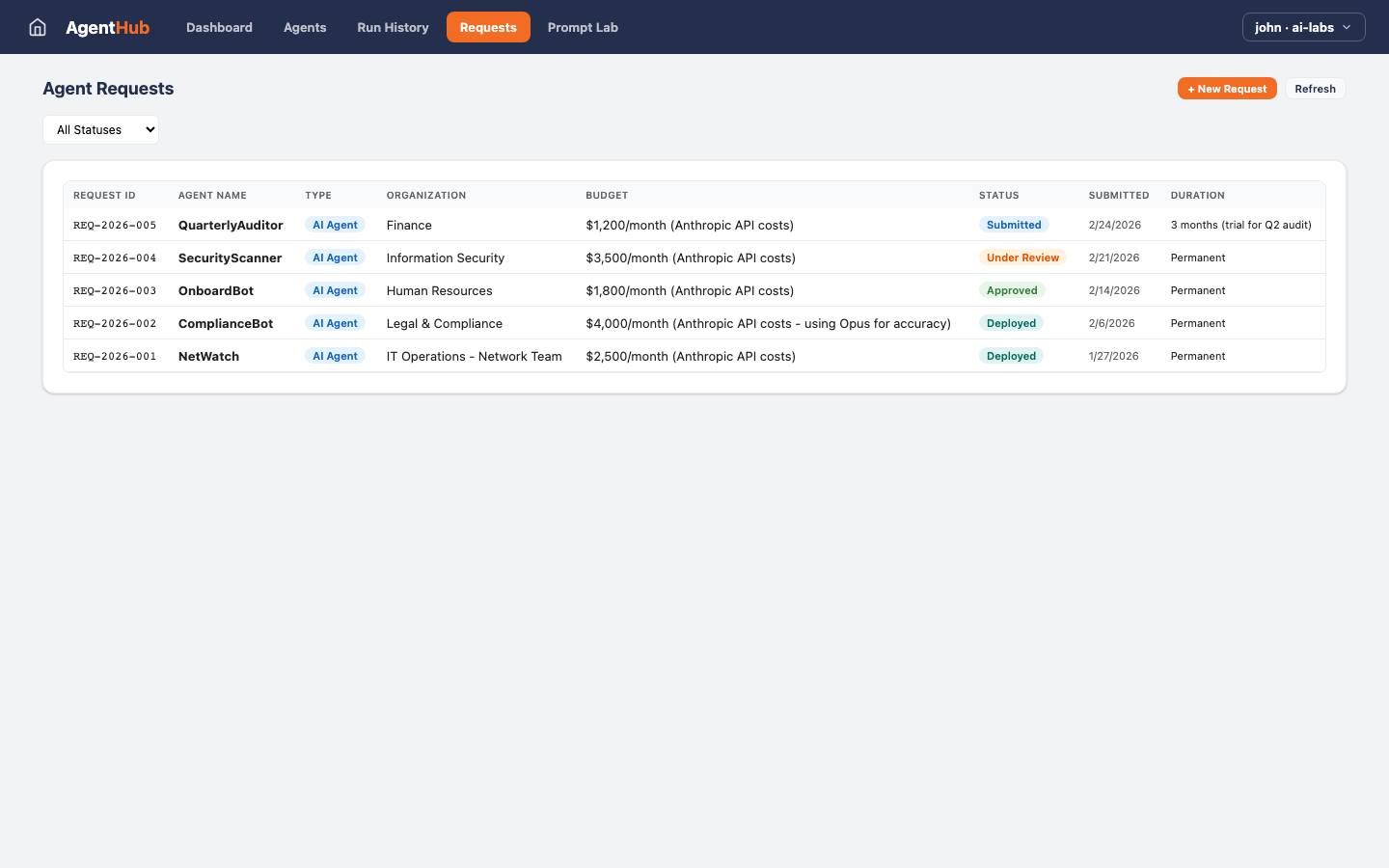This screenshot has width=1389, height=868.
Task: Select the Approved badge for OnboardBot
Action: (x=1012, y=289)
